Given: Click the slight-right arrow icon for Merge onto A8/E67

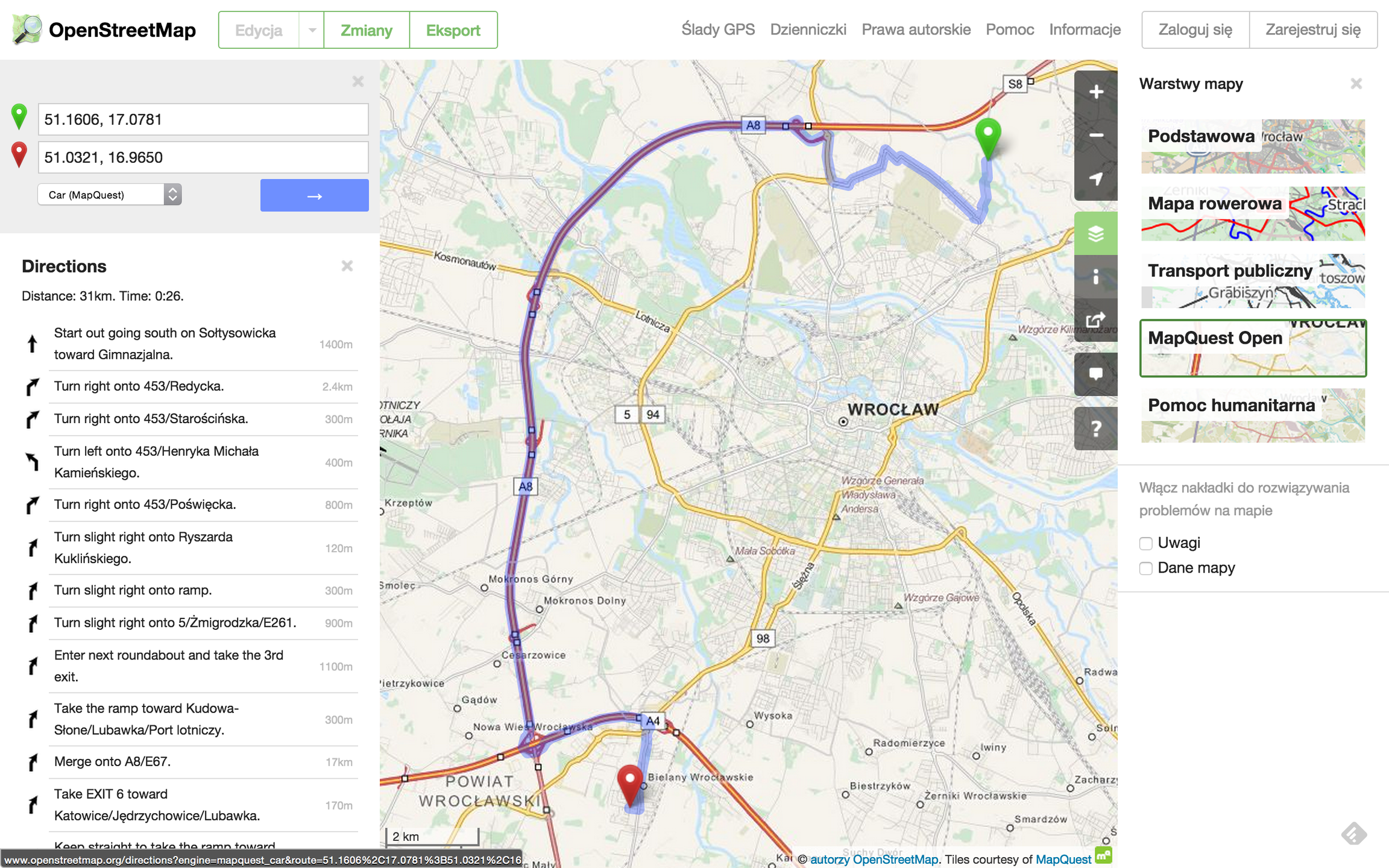Looking at the screenshot, I should pyautogui.click(x=33, y=762).
